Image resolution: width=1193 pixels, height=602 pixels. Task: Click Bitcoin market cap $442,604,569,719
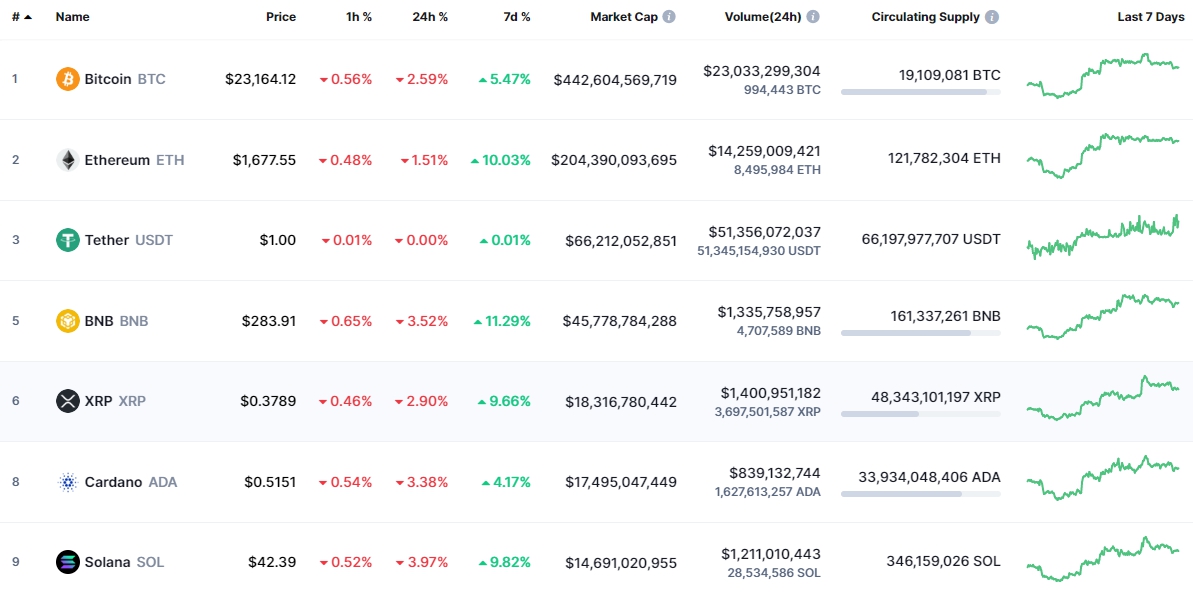(615, 79)
